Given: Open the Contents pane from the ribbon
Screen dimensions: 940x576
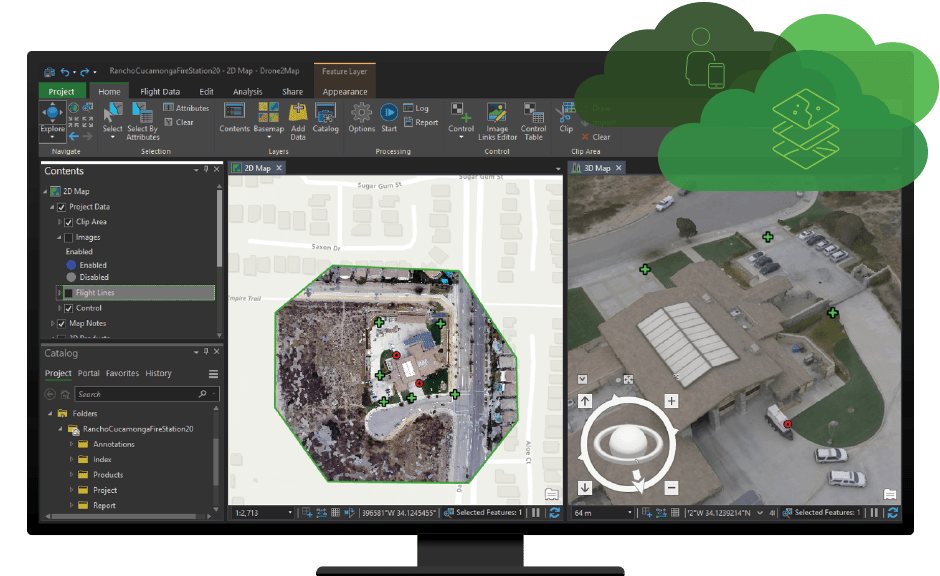Looking at the screenshot, I should click(x=234, y=117).
